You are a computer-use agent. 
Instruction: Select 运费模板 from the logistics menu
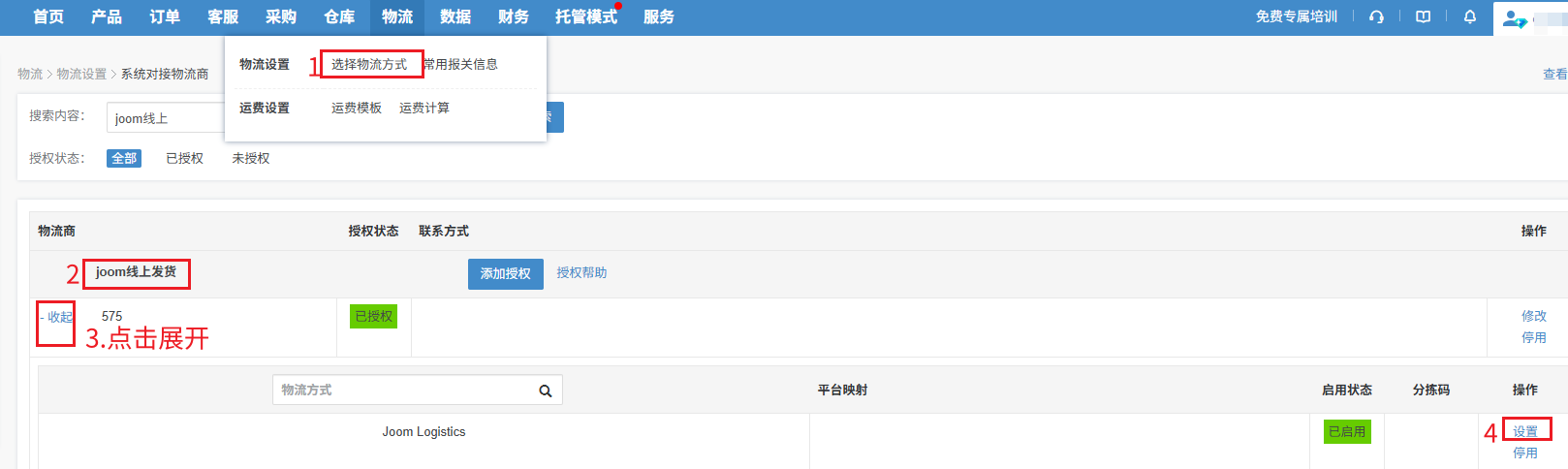click(x=357, y=108)
